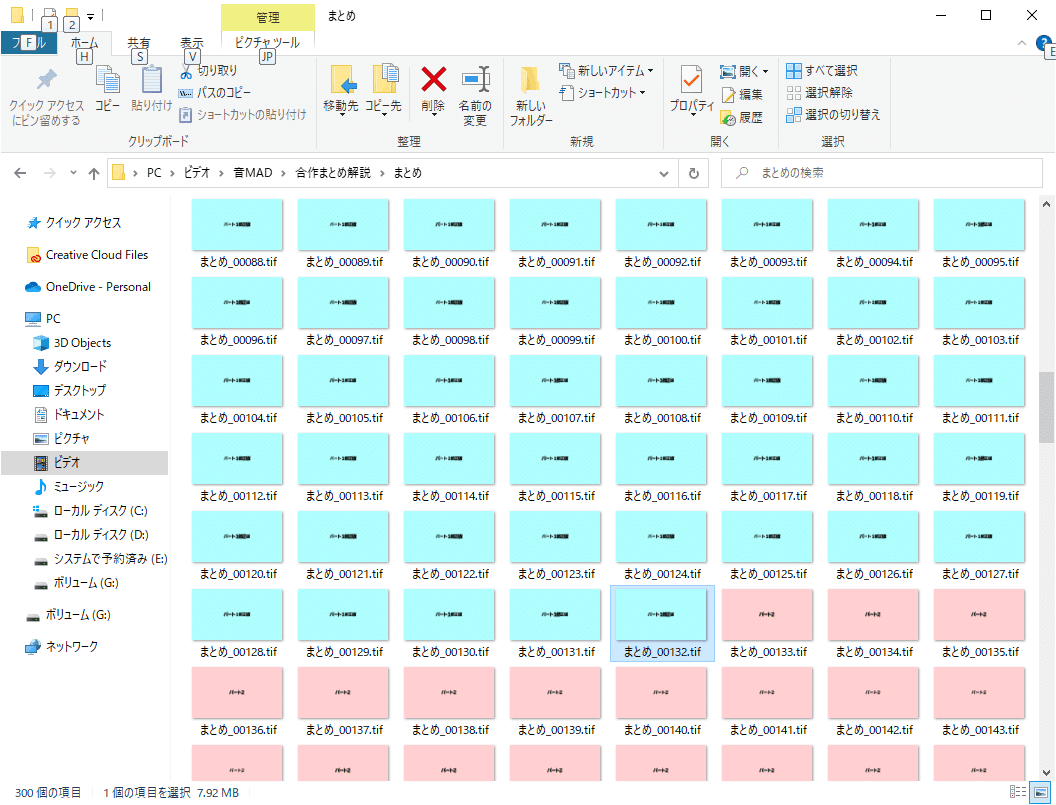This screenshot has width=1056, height=805.
Task: Select thumbnail まとめ_00088.tif
Action: (238, 234)
